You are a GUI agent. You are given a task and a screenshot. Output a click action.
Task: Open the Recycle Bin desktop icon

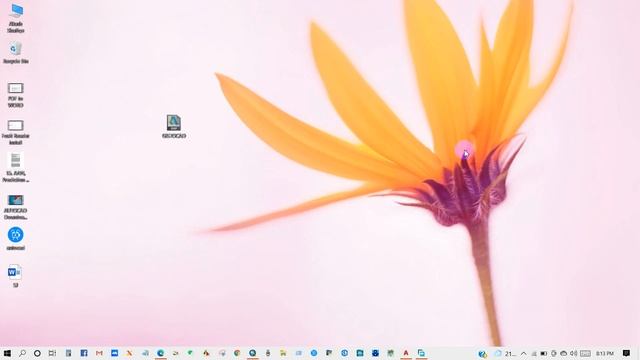16,53
